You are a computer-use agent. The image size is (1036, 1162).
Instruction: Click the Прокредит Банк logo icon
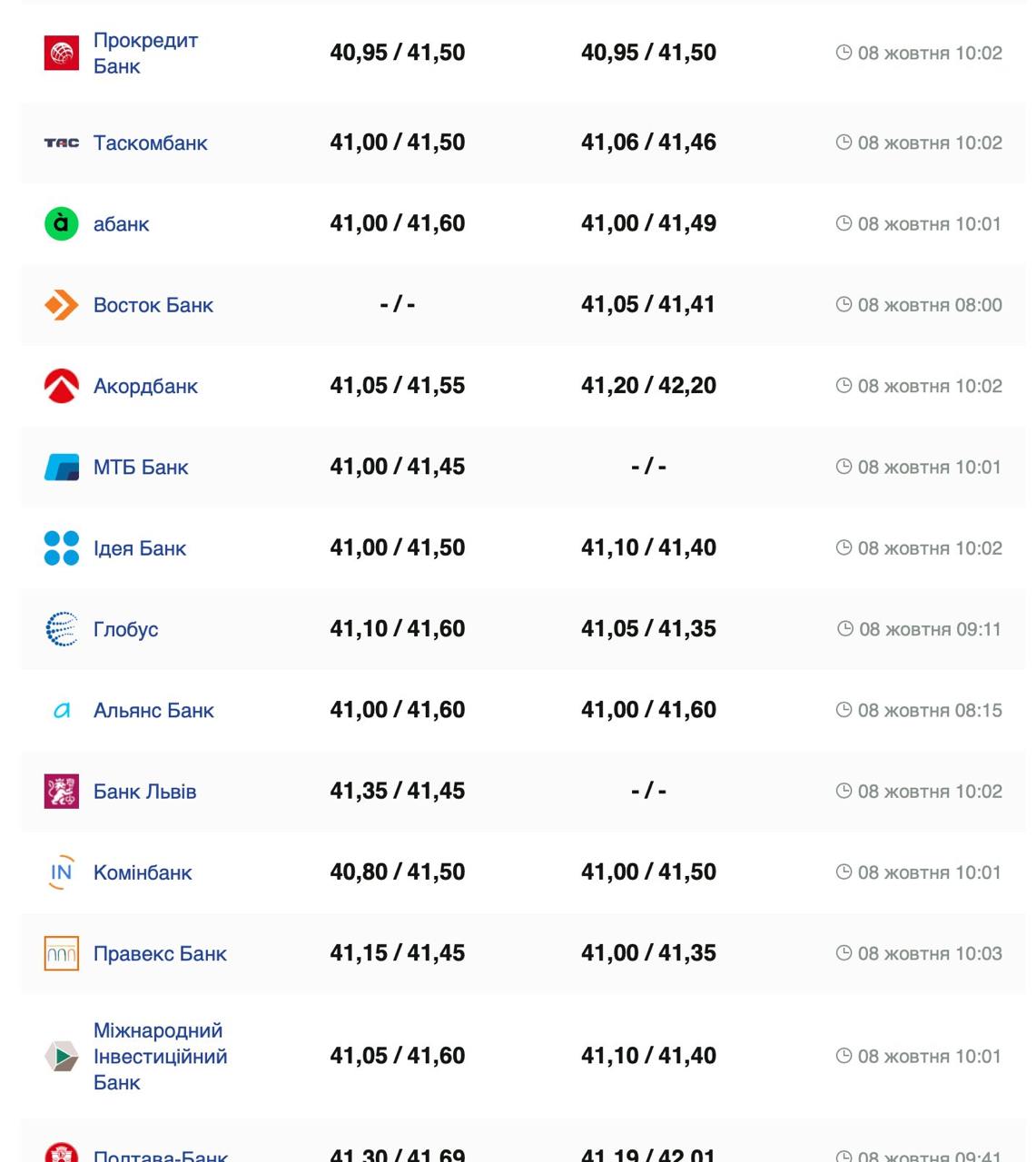click(x=62, y=53)
